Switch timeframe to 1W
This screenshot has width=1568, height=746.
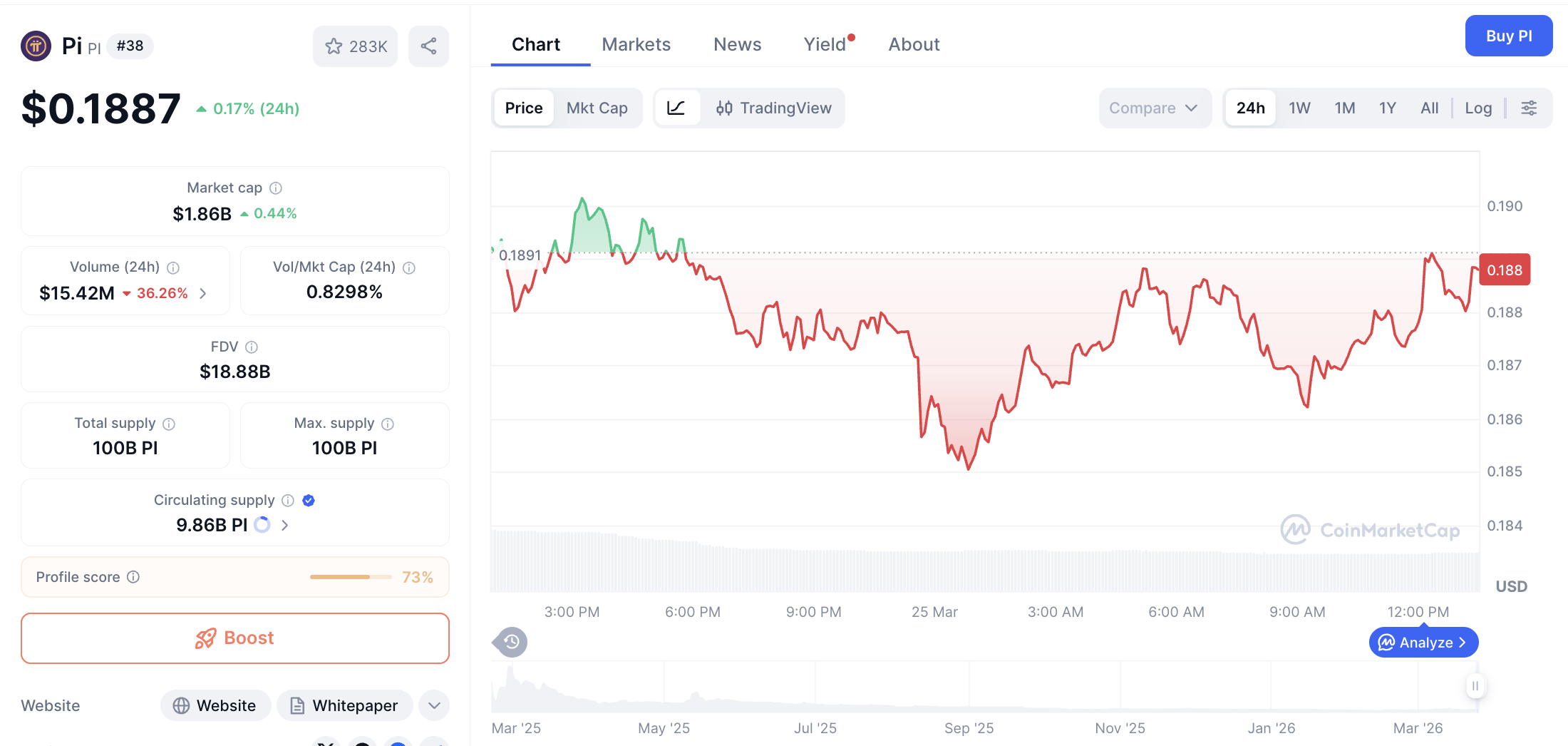(x=1299, y=108)
